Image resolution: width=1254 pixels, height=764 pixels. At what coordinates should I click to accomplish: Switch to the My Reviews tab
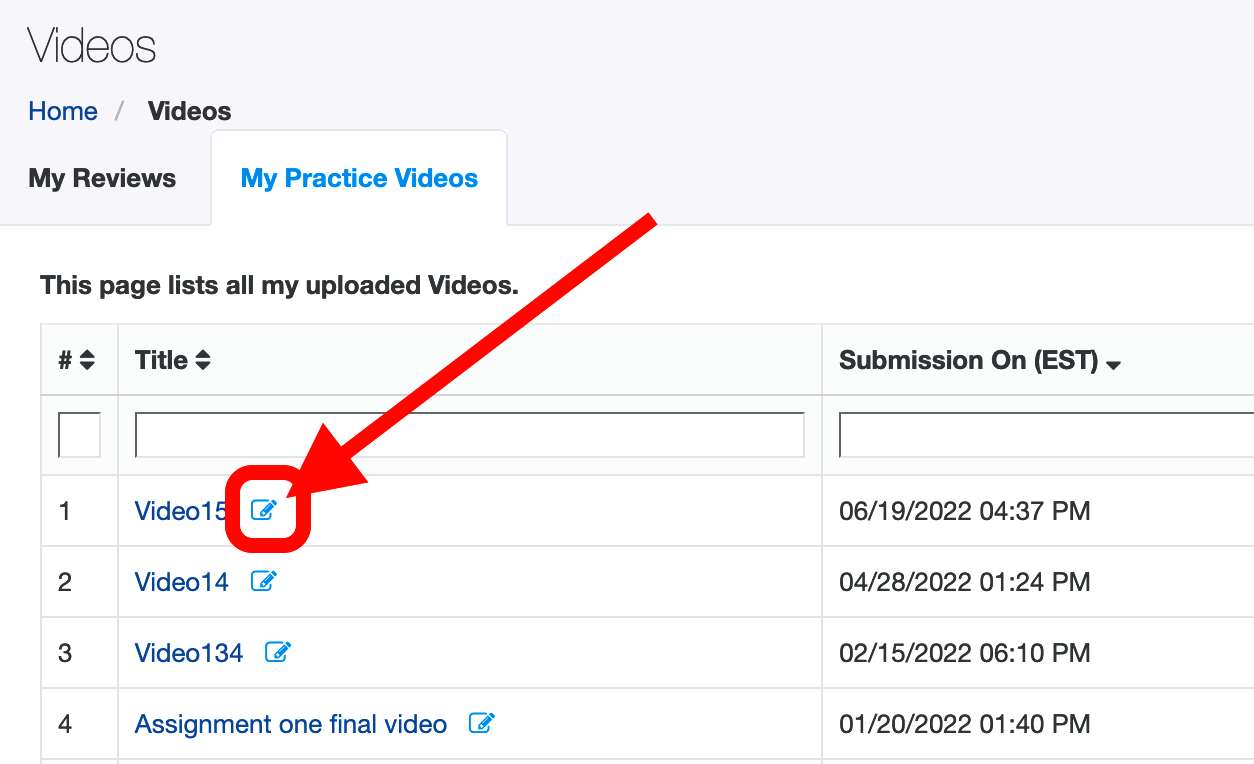coord(102,178)
